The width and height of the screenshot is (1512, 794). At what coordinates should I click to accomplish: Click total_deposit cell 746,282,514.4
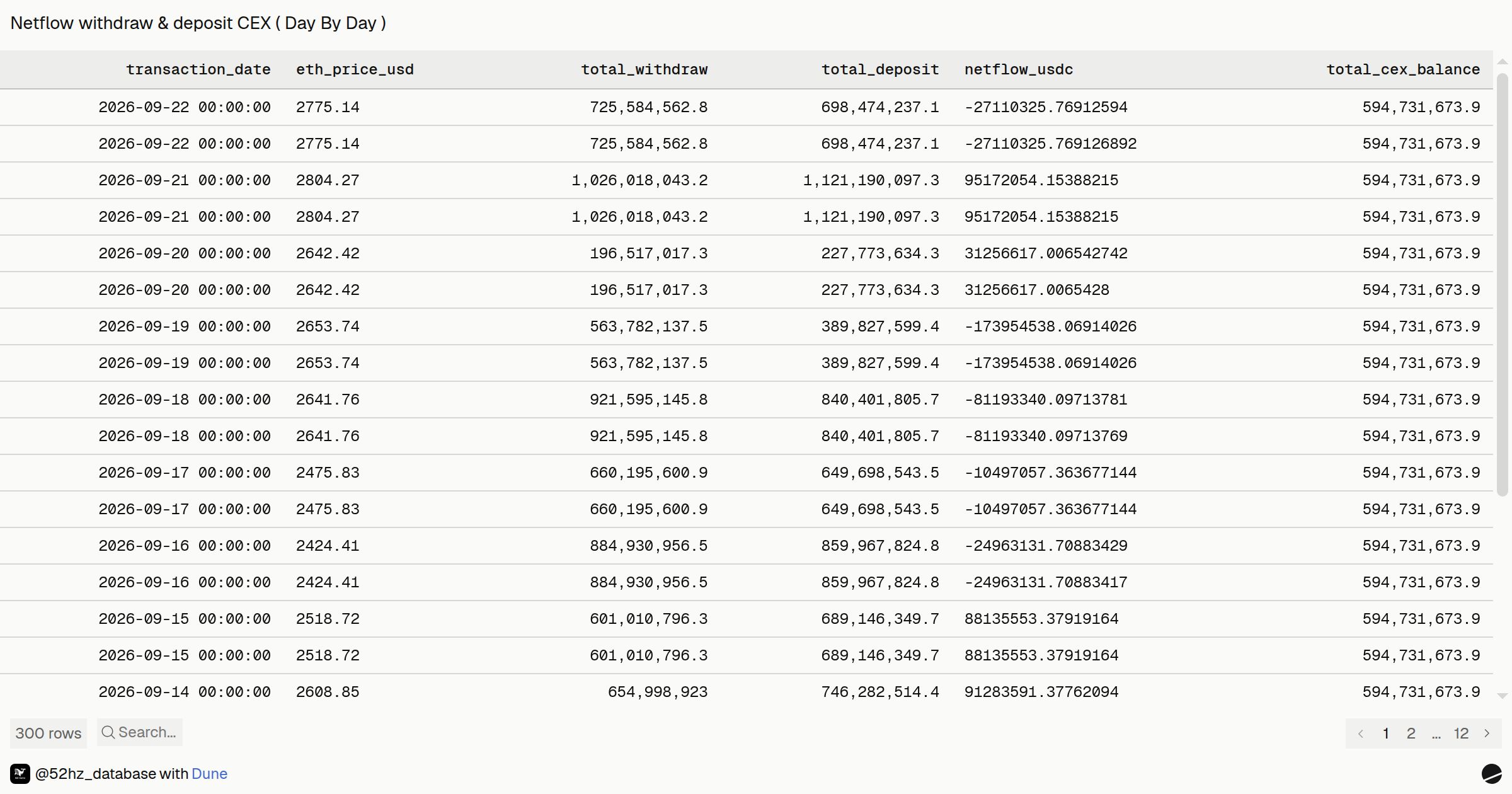tap(880, 692)
